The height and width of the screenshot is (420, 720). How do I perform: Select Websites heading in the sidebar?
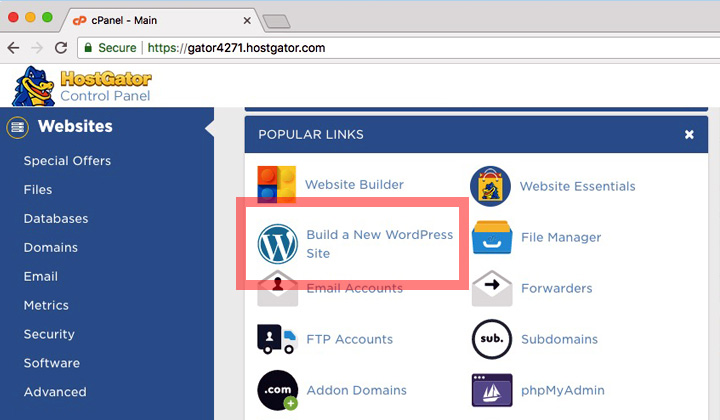(x=75, y=126)
